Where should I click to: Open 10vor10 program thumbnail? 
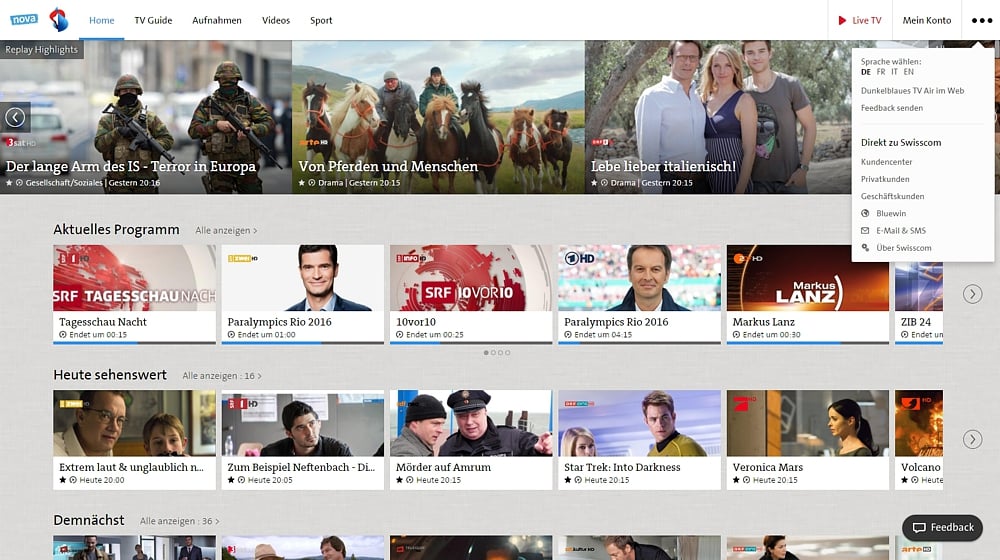[x=471, y=278]
